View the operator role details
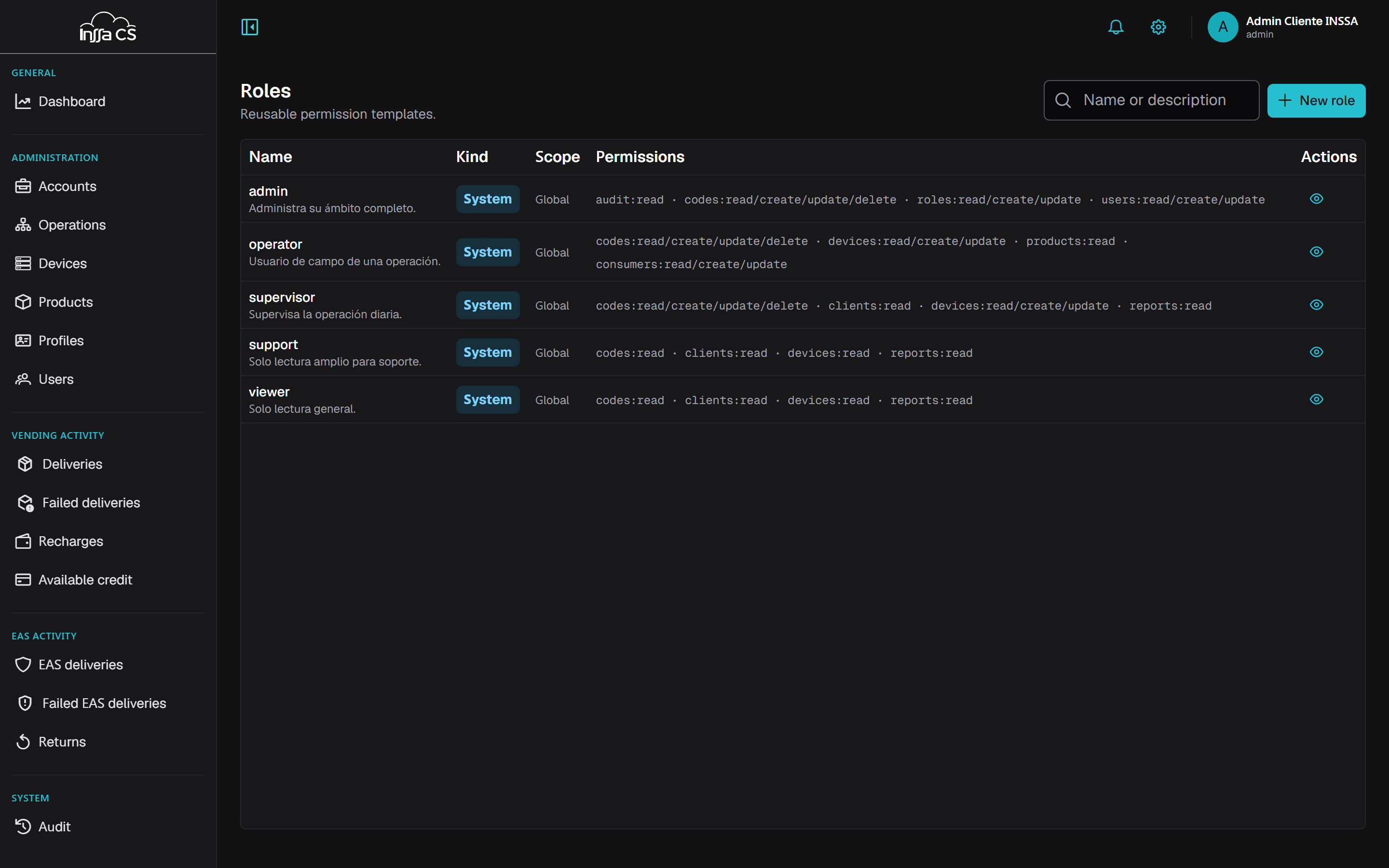1389x868 pixels. [x=1316, y=251]
